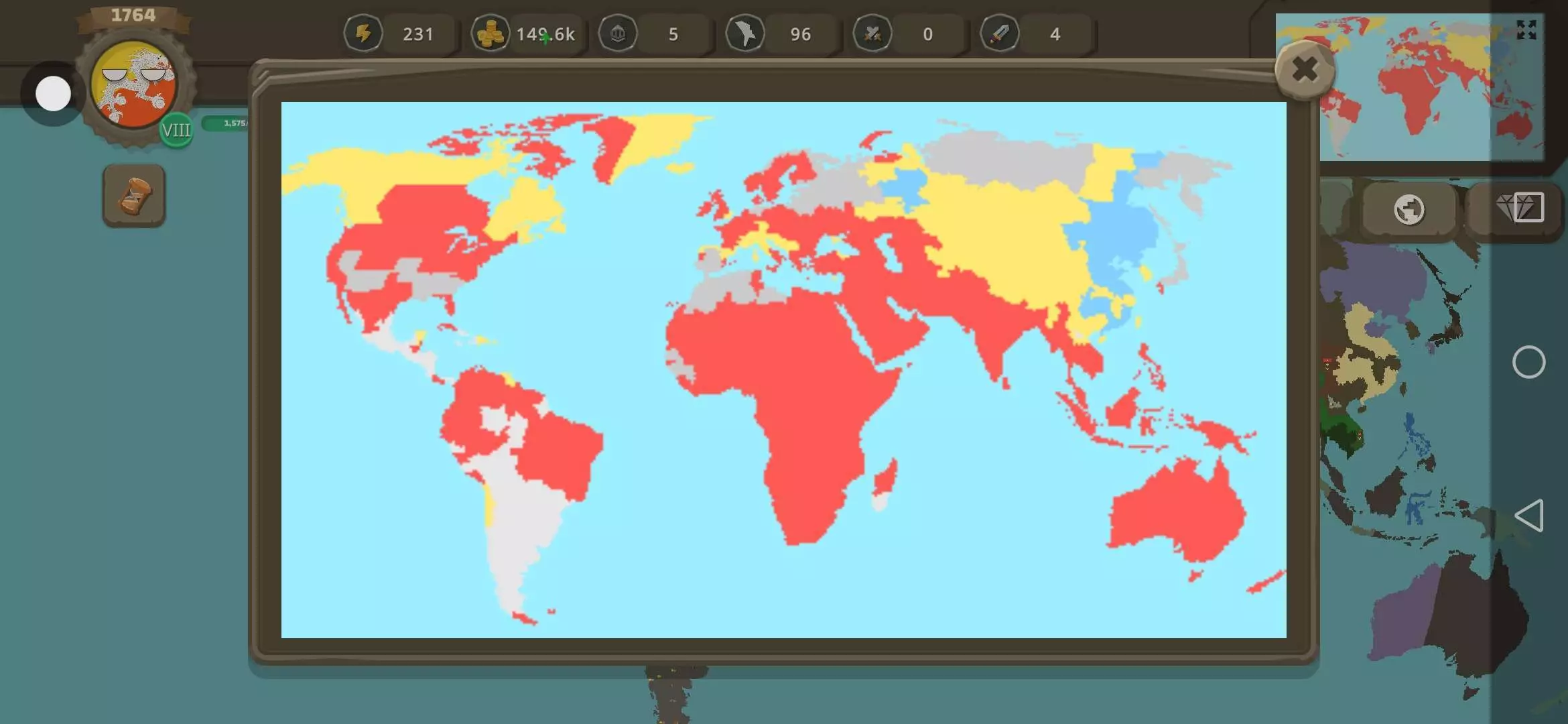Tap the white circle record toggle
The image size is (1568, 724).
pyautogui.click(x=53, y=93)
